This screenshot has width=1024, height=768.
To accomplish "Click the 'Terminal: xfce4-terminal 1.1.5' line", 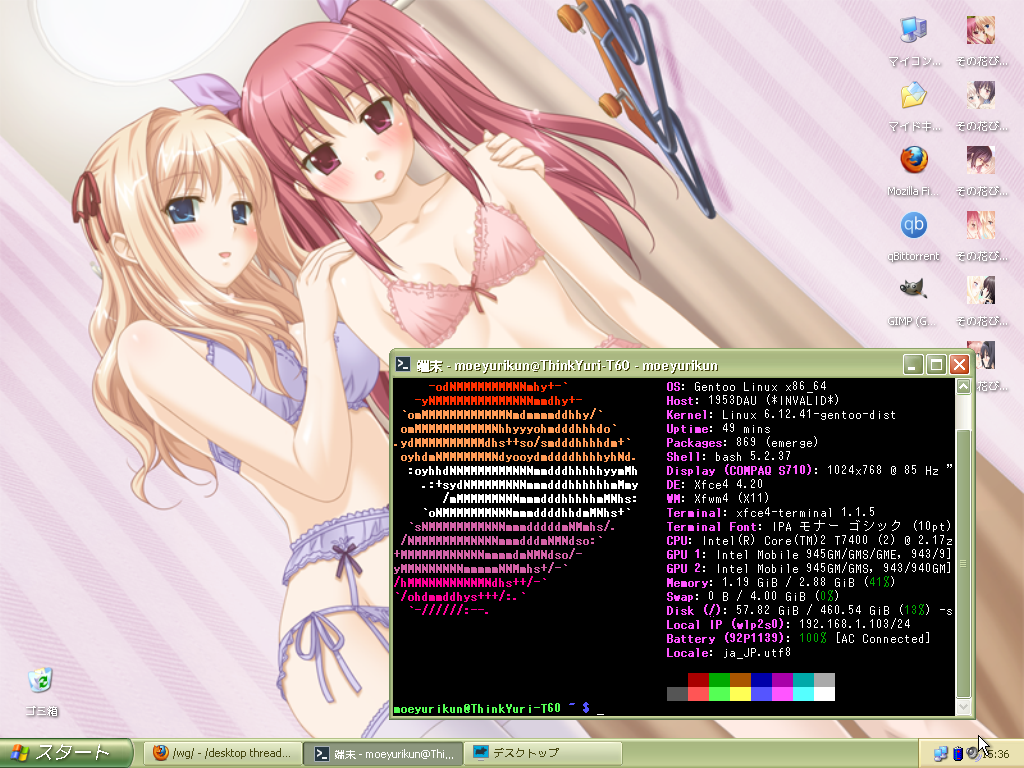I will [x=771, y=513].
